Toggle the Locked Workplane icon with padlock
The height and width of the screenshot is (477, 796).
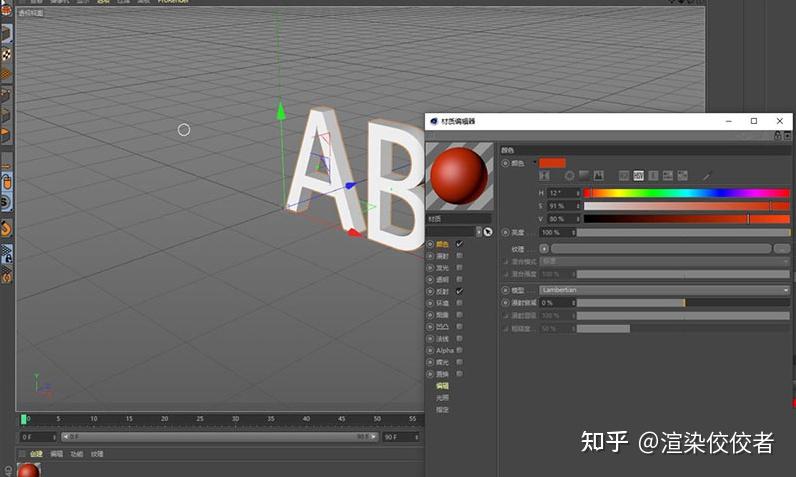click(6, 254)
